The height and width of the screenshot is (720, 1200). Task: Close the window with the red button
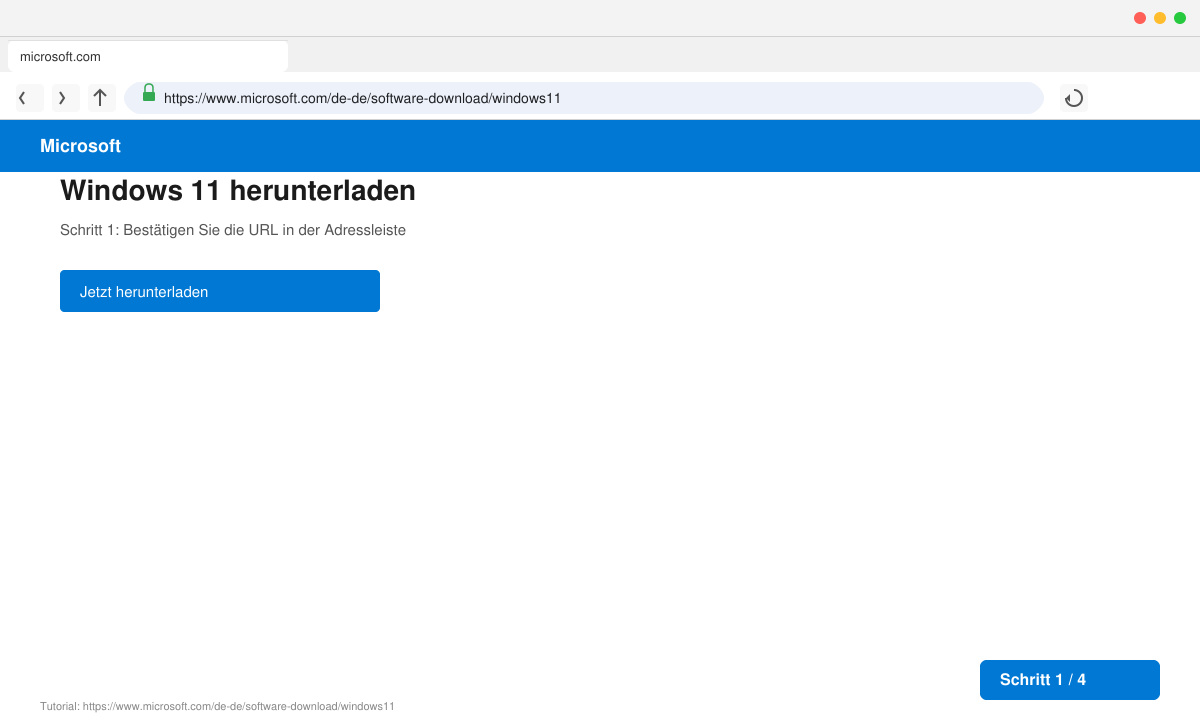(x=1140, y=18)
